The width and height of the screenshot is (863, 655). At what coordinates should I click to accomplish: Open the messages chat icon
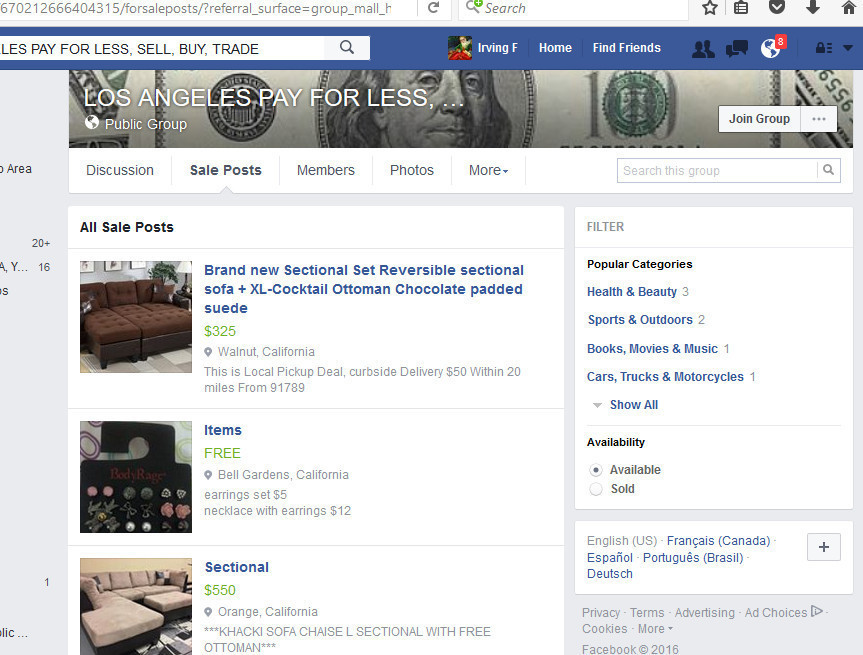(x=736, y=48)
